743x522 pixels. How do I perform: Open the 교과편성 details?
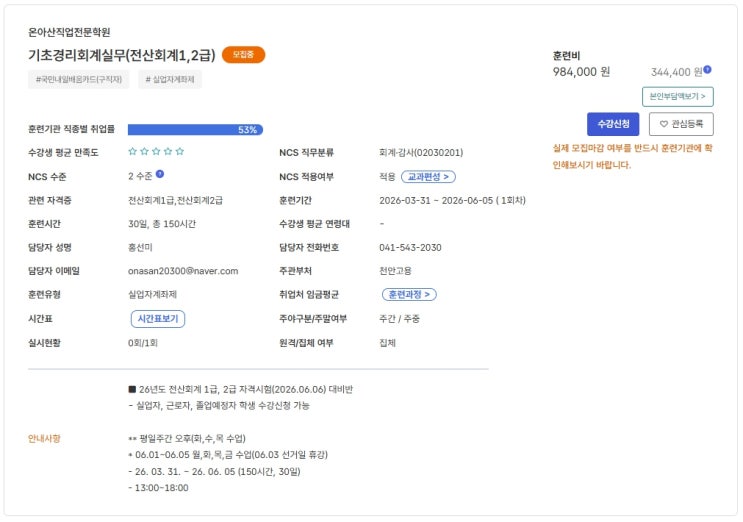429,177
